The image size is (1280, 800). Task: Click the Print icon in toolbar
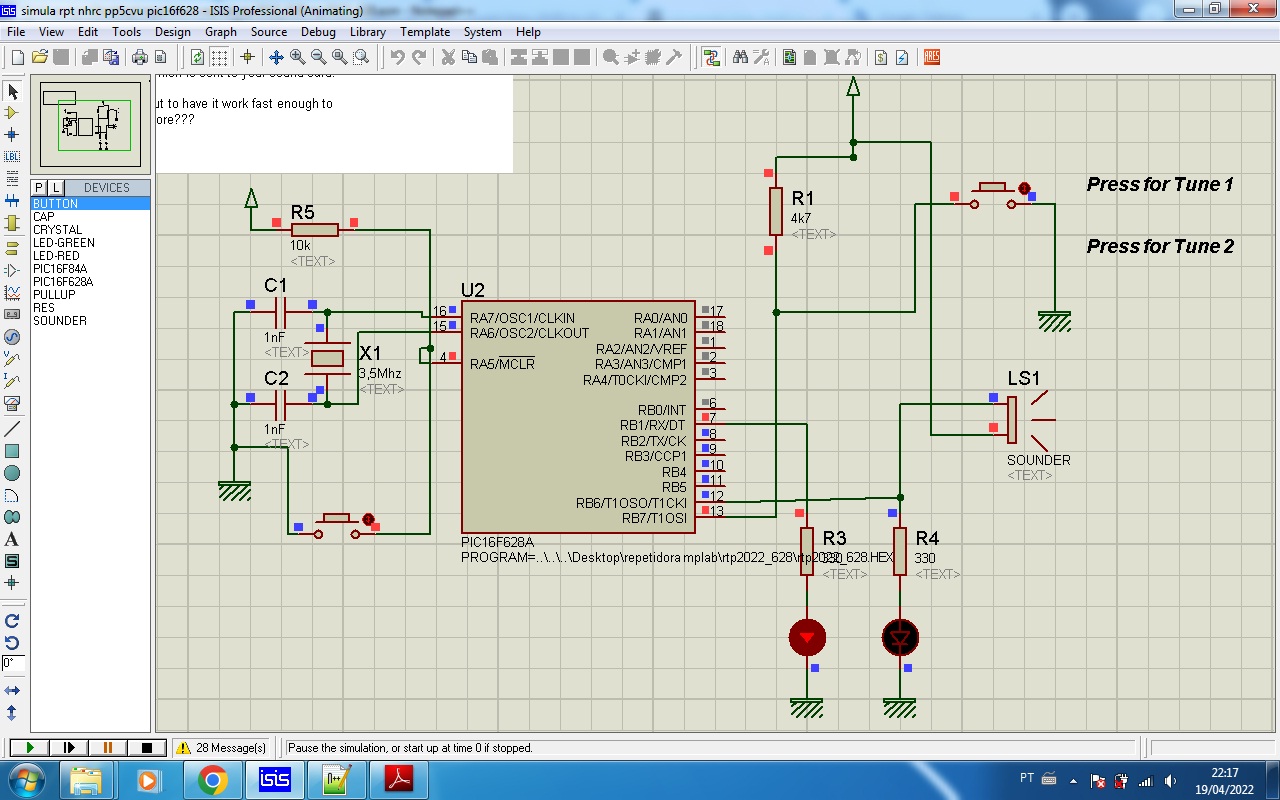pyautogui.click(x=140, y=57)
